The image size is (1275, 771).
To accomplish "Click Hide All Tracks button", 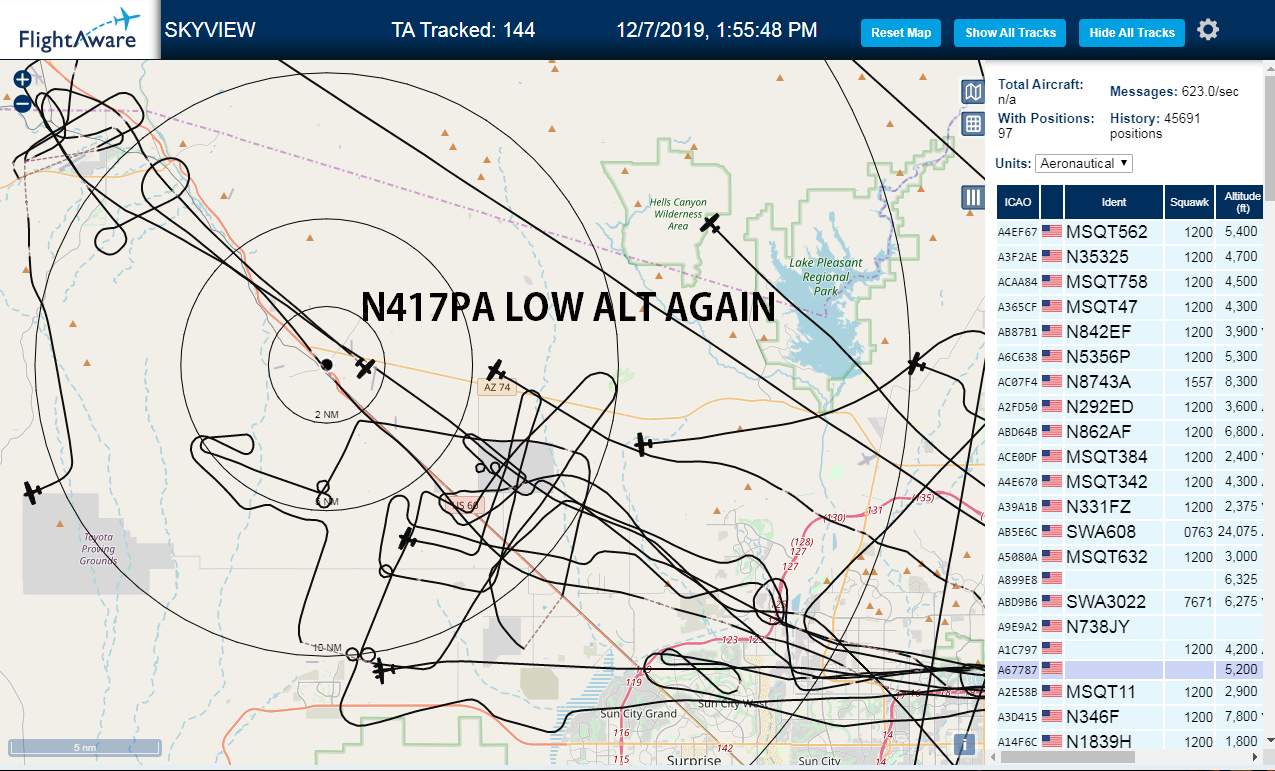I will tap(1132, 33).
